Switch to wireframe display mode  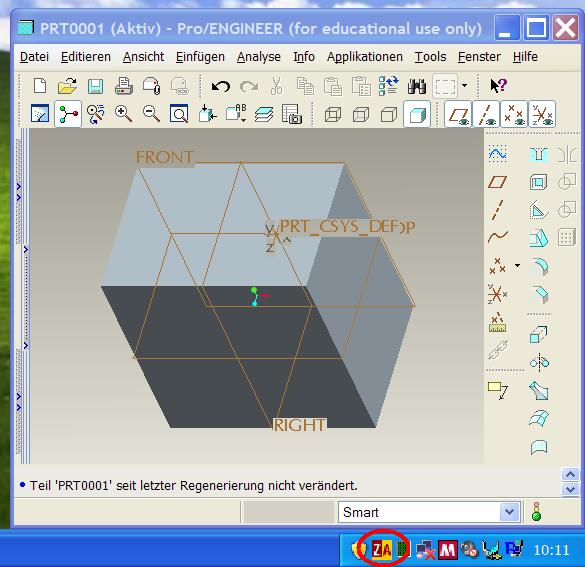coord(332,114)
